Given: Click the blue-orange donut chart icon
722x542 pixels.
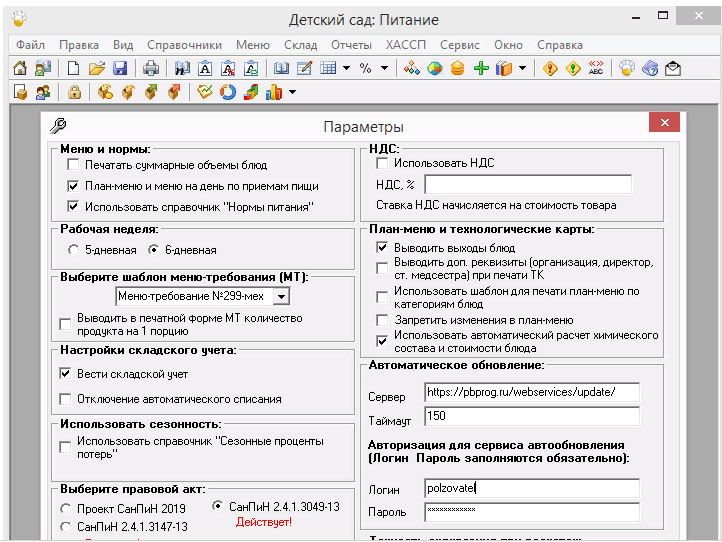Looking at the screenshot, I should click(x=228, y=92).
